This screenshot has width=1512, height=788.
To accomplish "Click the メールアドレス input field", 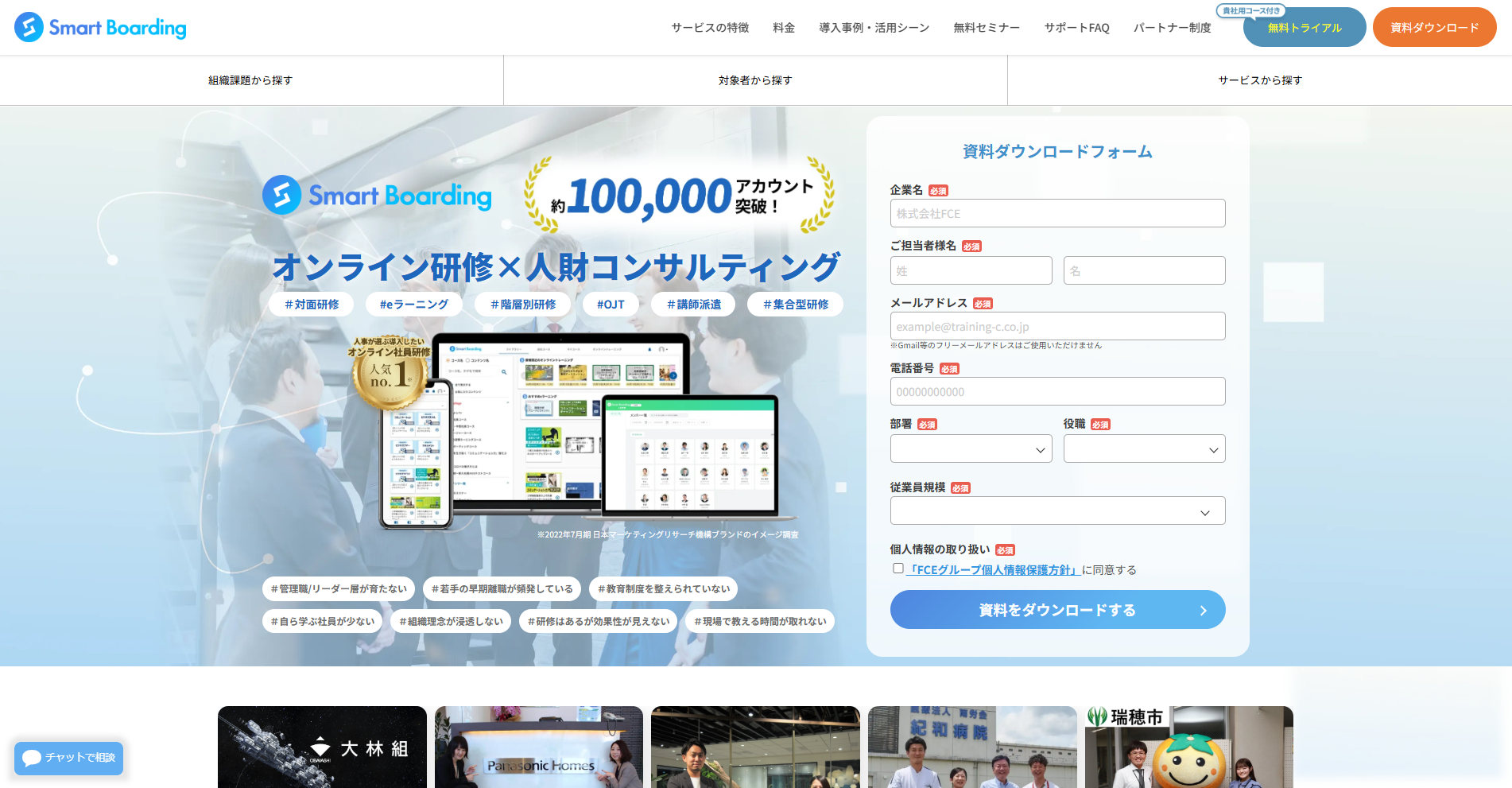I will pyautogui.click(x=1057, y=326).
